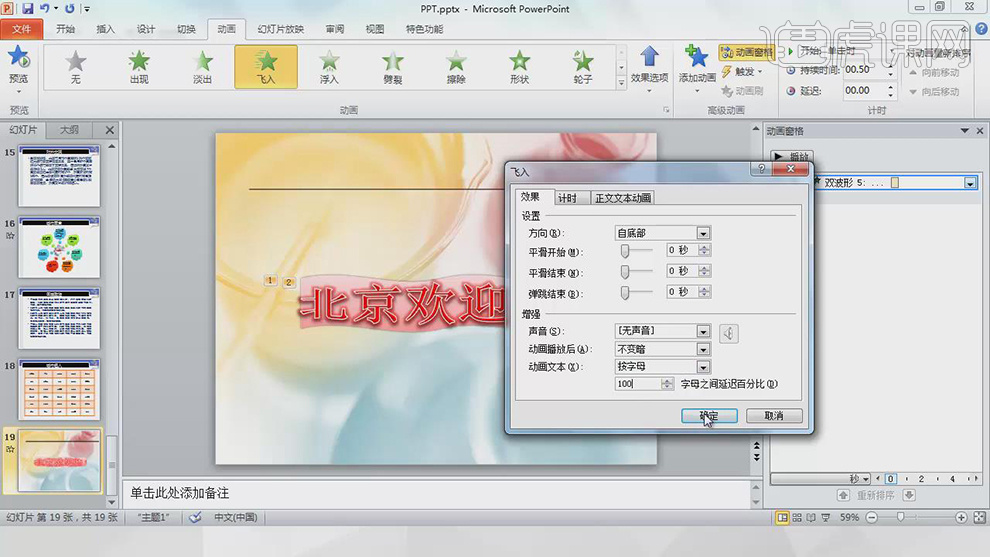990x557 pixels.
Task: Select slide 16 thumbnail
Action: (59, 247)
